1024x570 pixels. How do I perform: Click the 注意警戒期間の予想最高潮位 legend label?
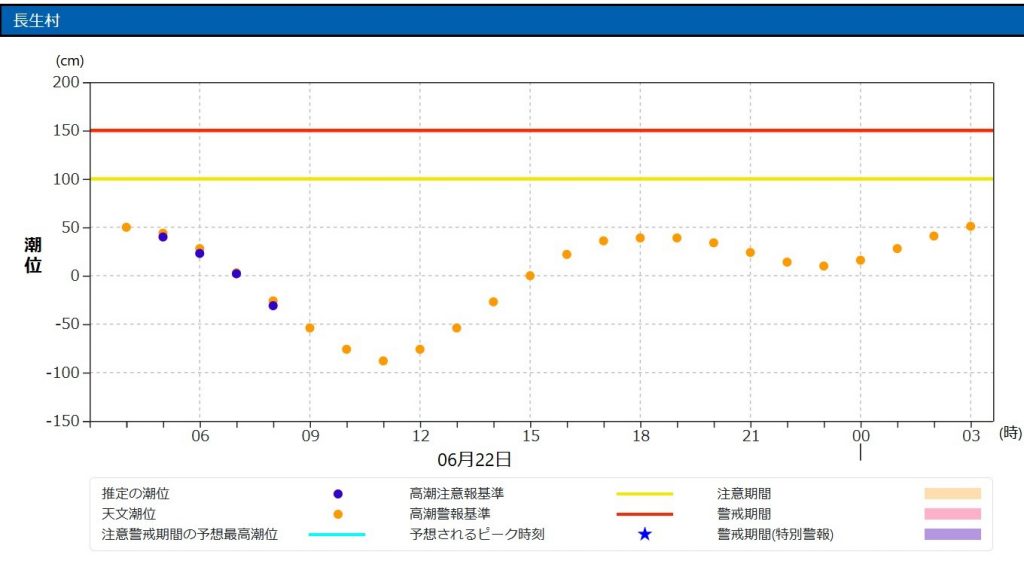[x=189, y=534]
